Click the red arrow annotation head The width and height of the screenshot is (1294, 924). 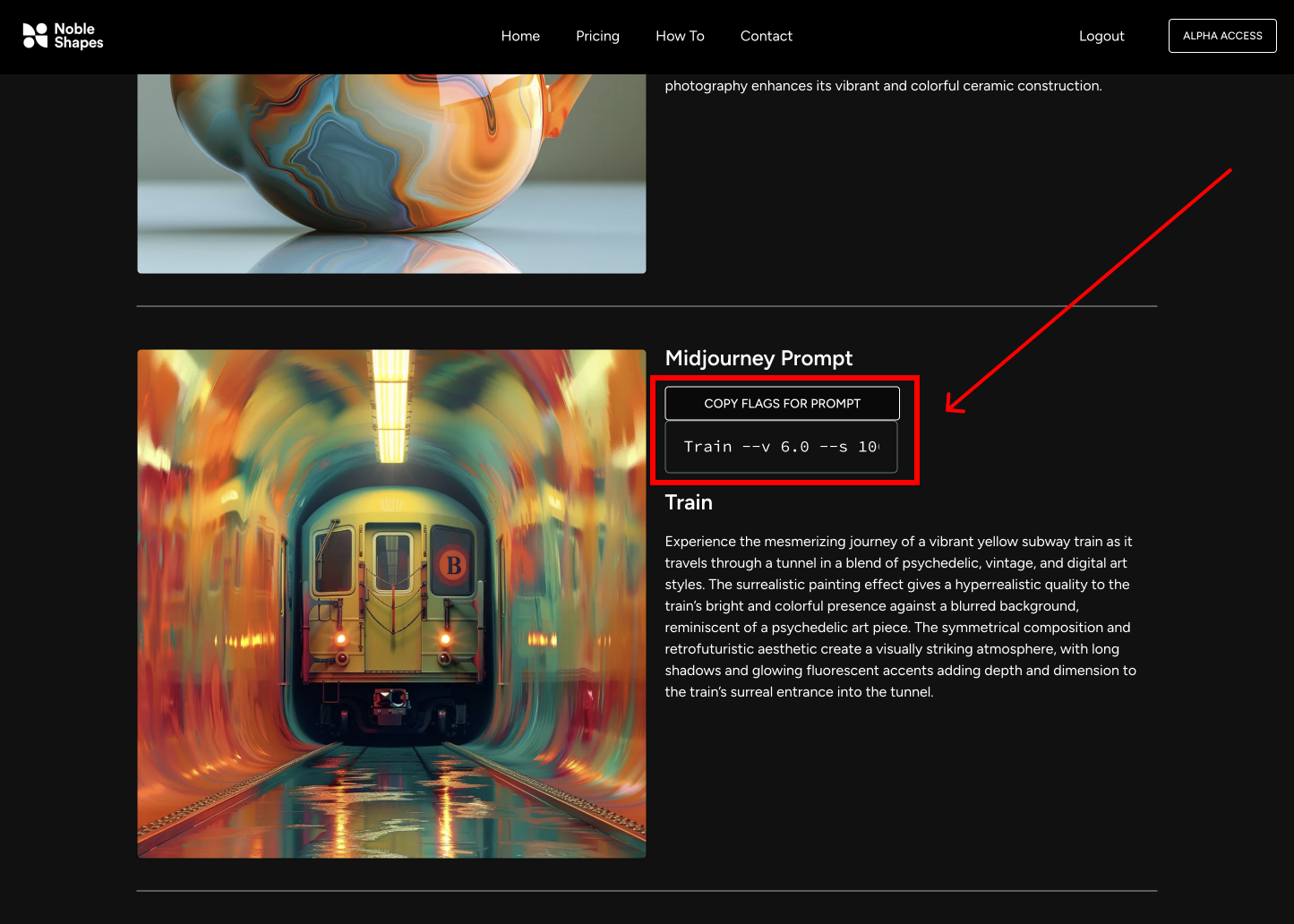[x=953, y=406]
